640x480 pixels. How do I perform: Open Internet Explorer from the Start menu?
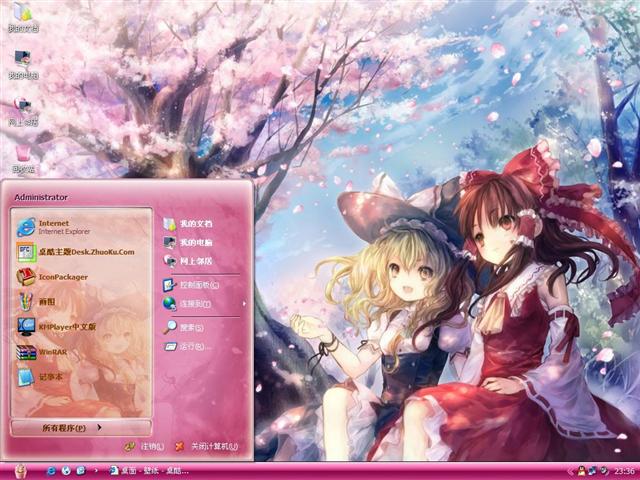82,227
